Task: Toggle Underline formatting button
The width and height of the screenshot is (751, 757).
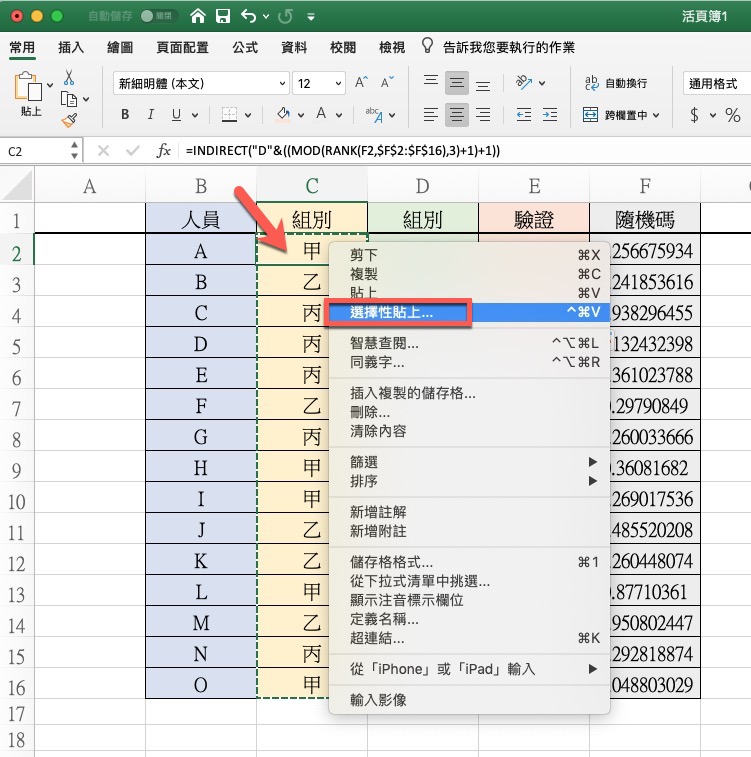Action: [176, 114]
